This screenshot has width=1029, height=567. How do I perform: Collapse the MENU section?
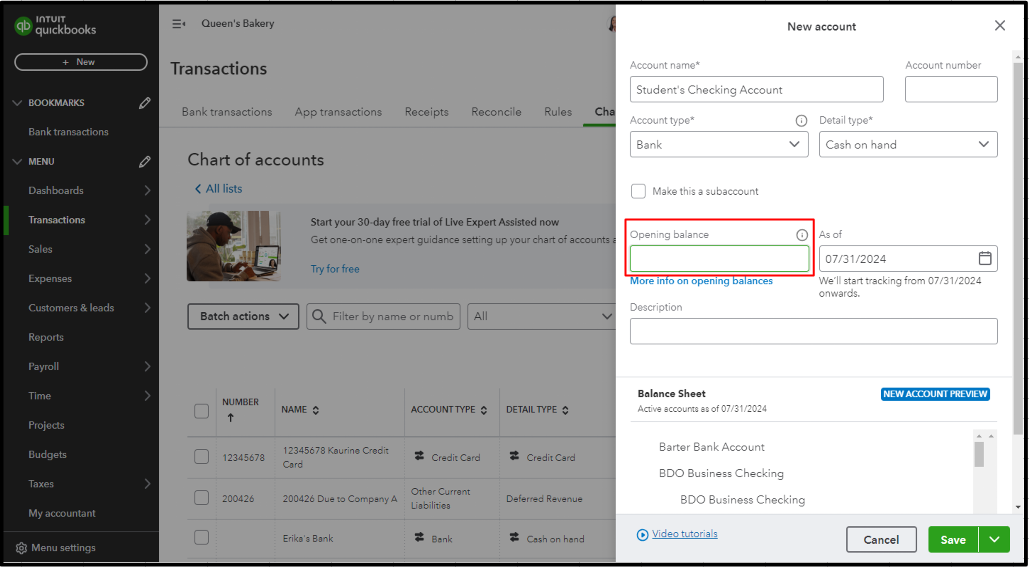(17, 161)
